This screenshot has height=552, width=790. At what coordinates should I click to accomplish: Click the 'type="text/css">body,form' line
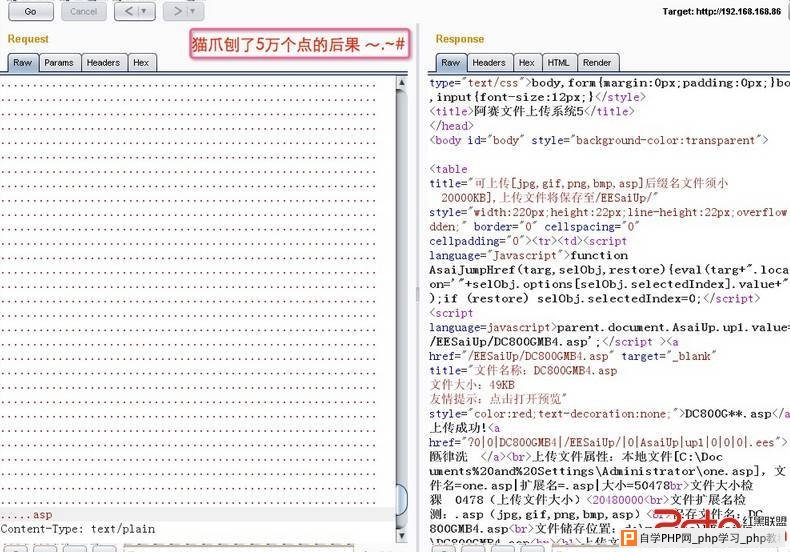click(x=609, y=83)
